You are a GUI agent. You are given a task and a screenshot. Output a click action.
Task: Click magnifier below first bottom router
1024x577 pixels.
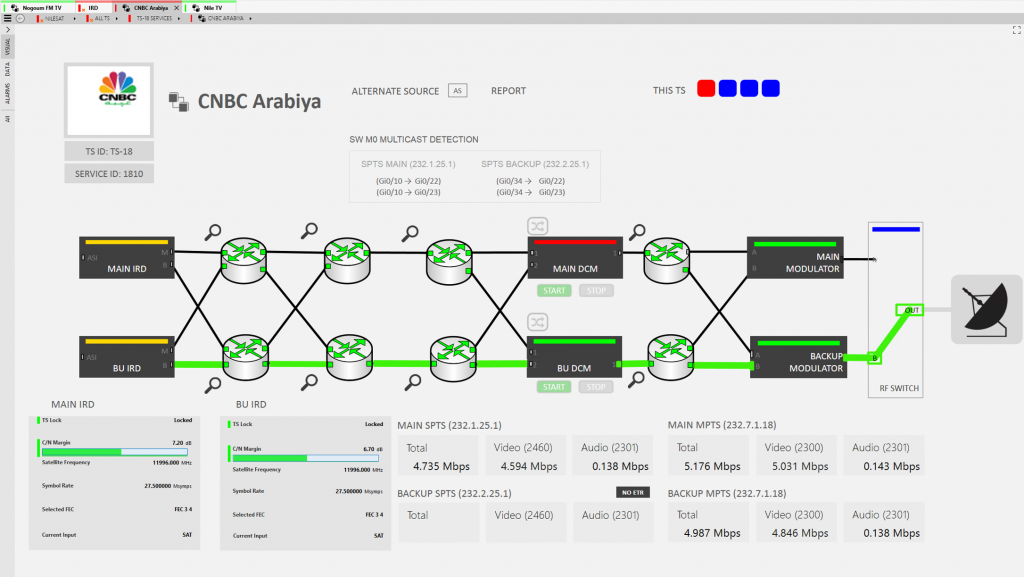(213, 385)
